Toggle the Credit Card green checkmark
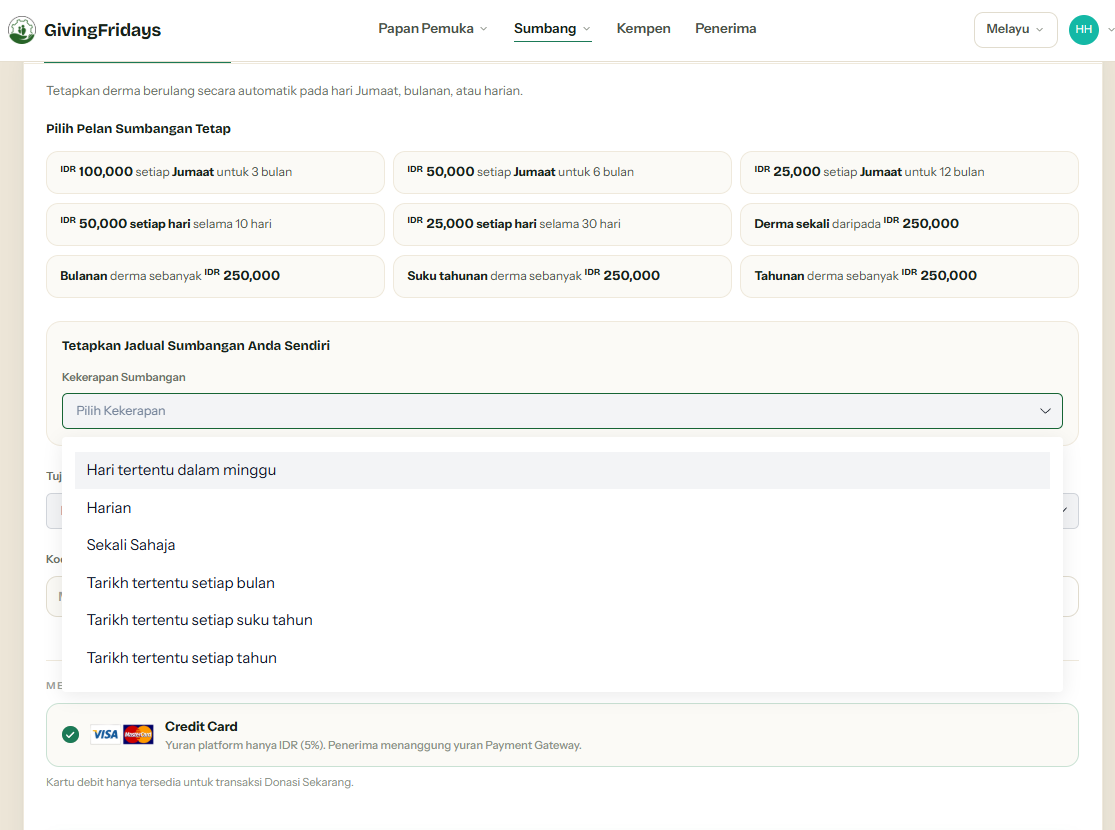This screenshot has height=830, width=1115. pos(70,735)
